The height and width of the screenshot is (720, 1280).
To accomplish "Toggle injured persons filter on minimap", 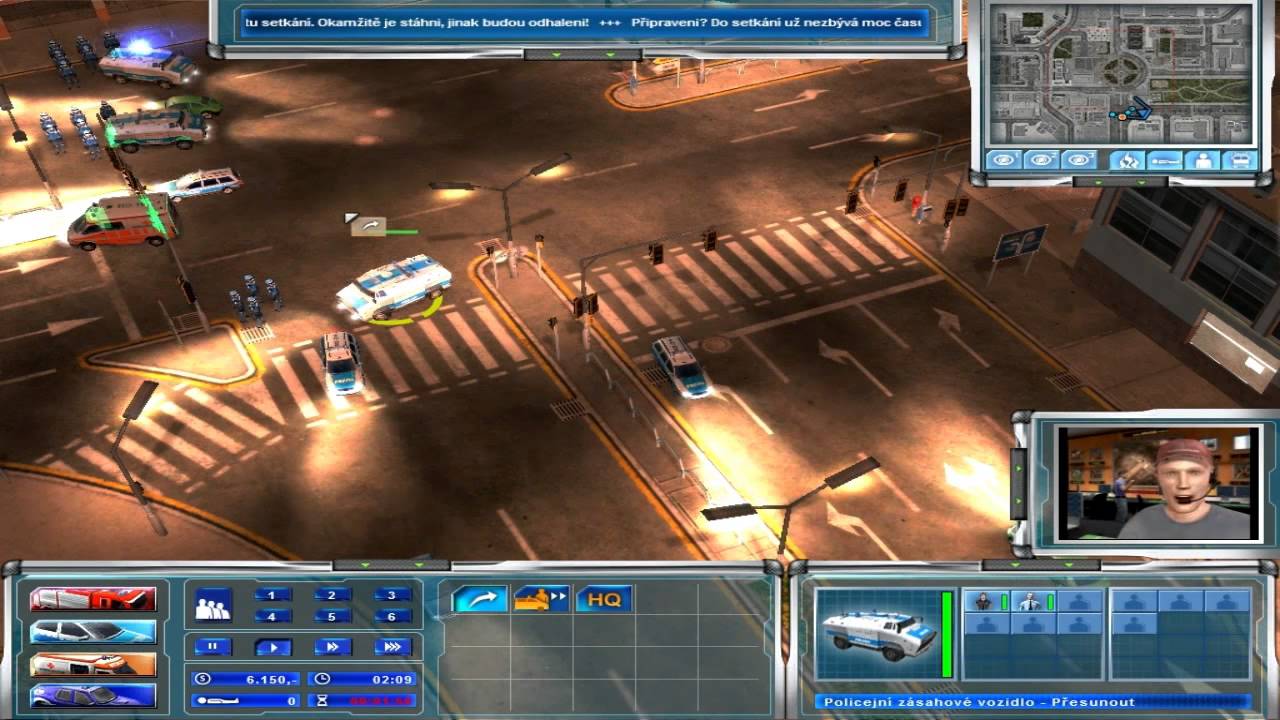I will point(1164,159).
